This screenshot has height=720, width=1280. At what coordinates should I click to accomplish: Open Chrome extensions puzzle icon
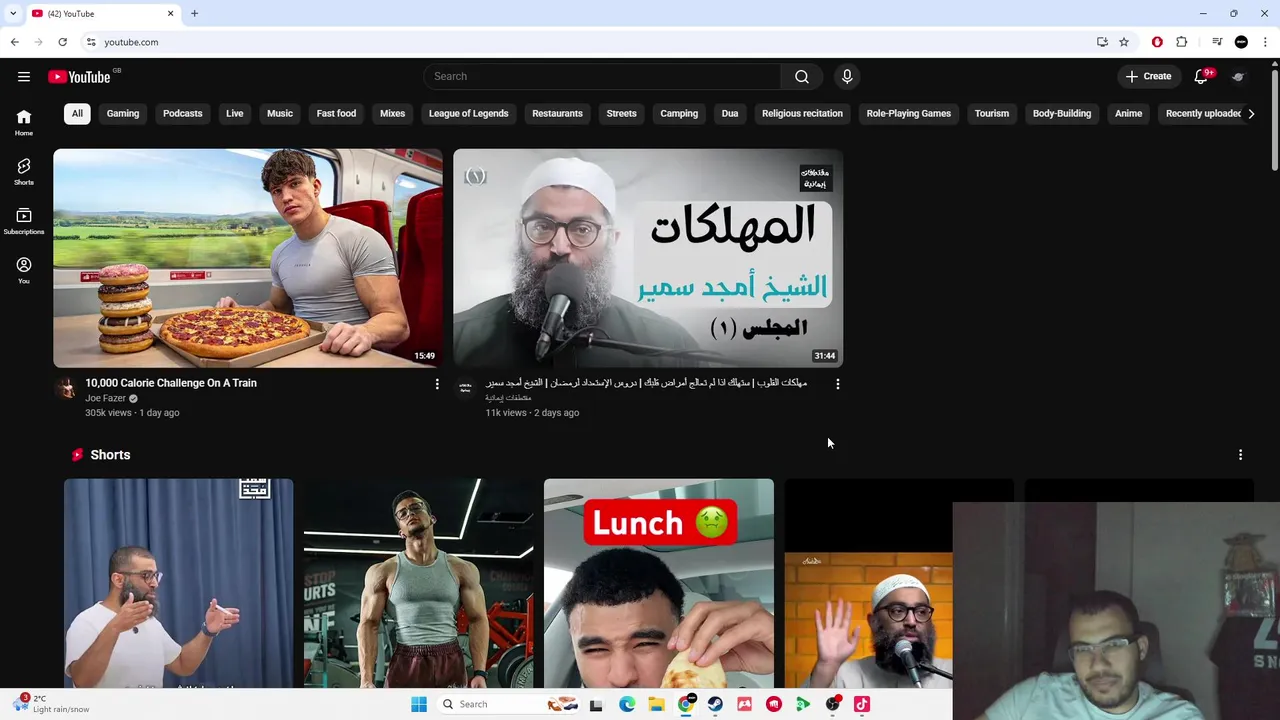tap(1182, 42)
